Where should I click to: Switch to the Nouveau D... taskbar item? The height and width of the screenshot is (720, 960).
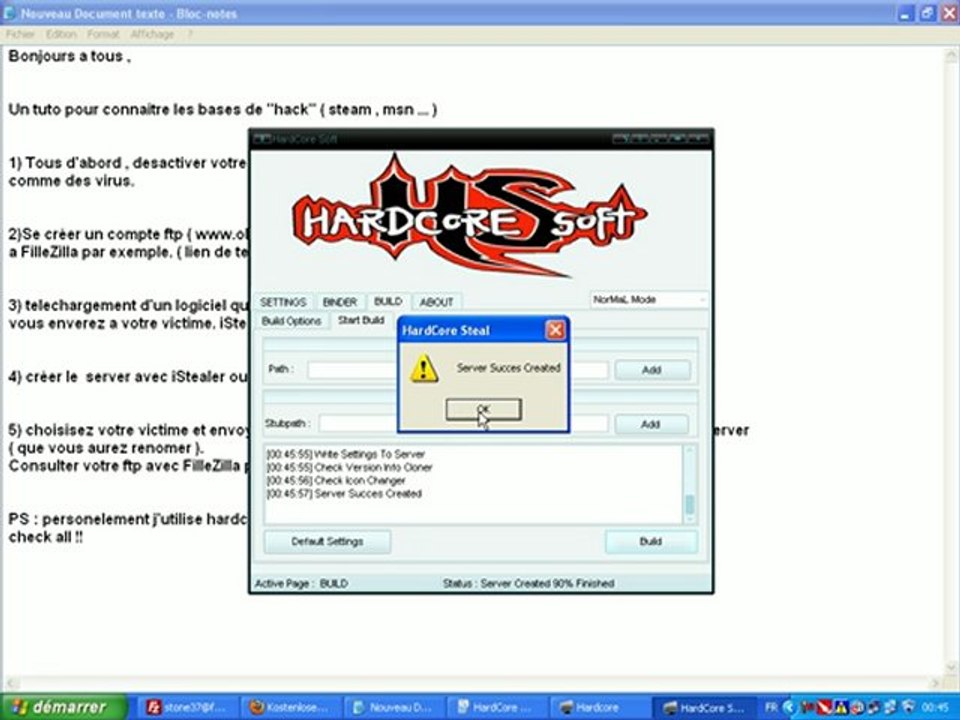click(x=394, y=707)
